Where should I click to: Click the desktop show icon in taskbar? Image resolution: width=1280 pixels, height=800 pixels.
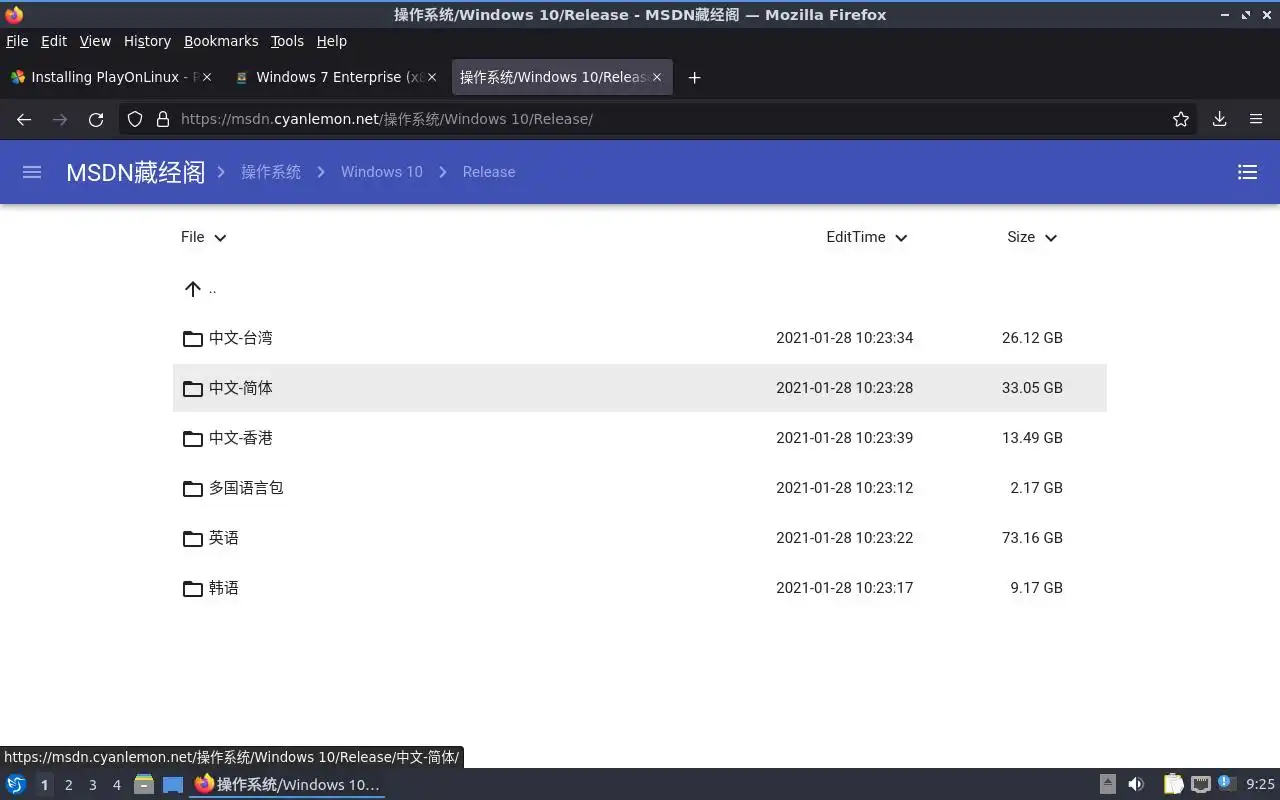click(x=173, y=784)
